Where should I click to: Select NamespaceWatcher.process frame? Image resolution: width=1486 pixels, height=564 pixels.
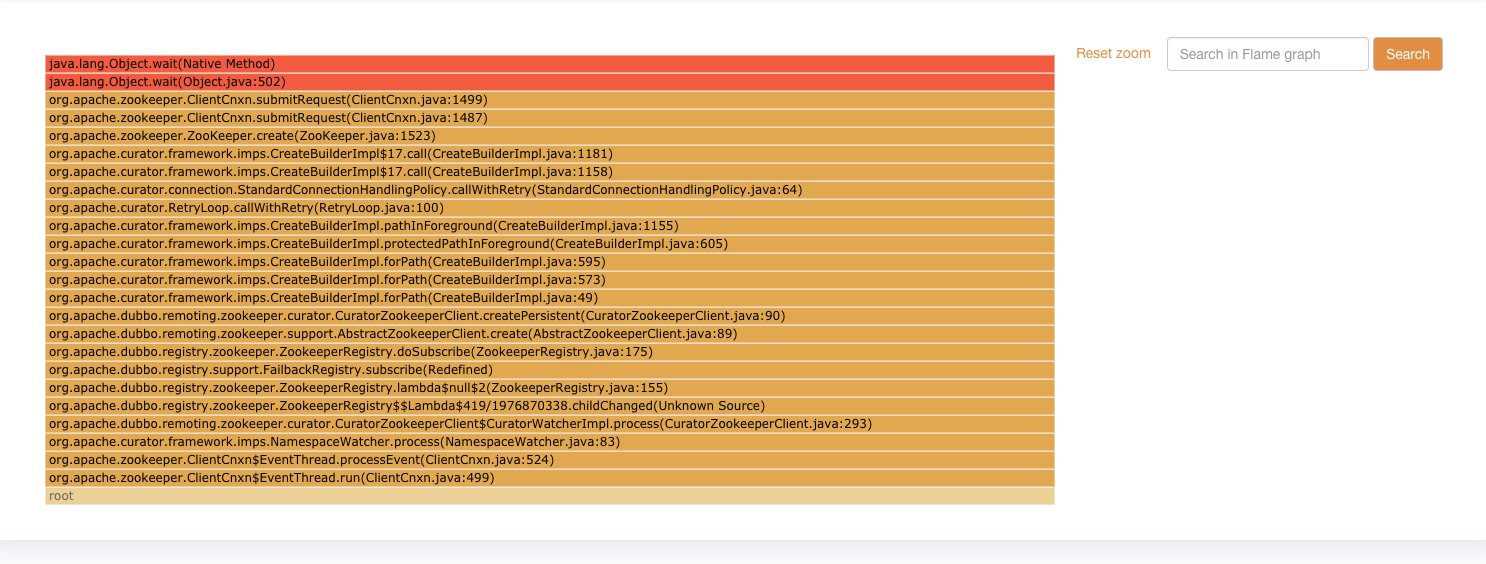click(550, 442)
